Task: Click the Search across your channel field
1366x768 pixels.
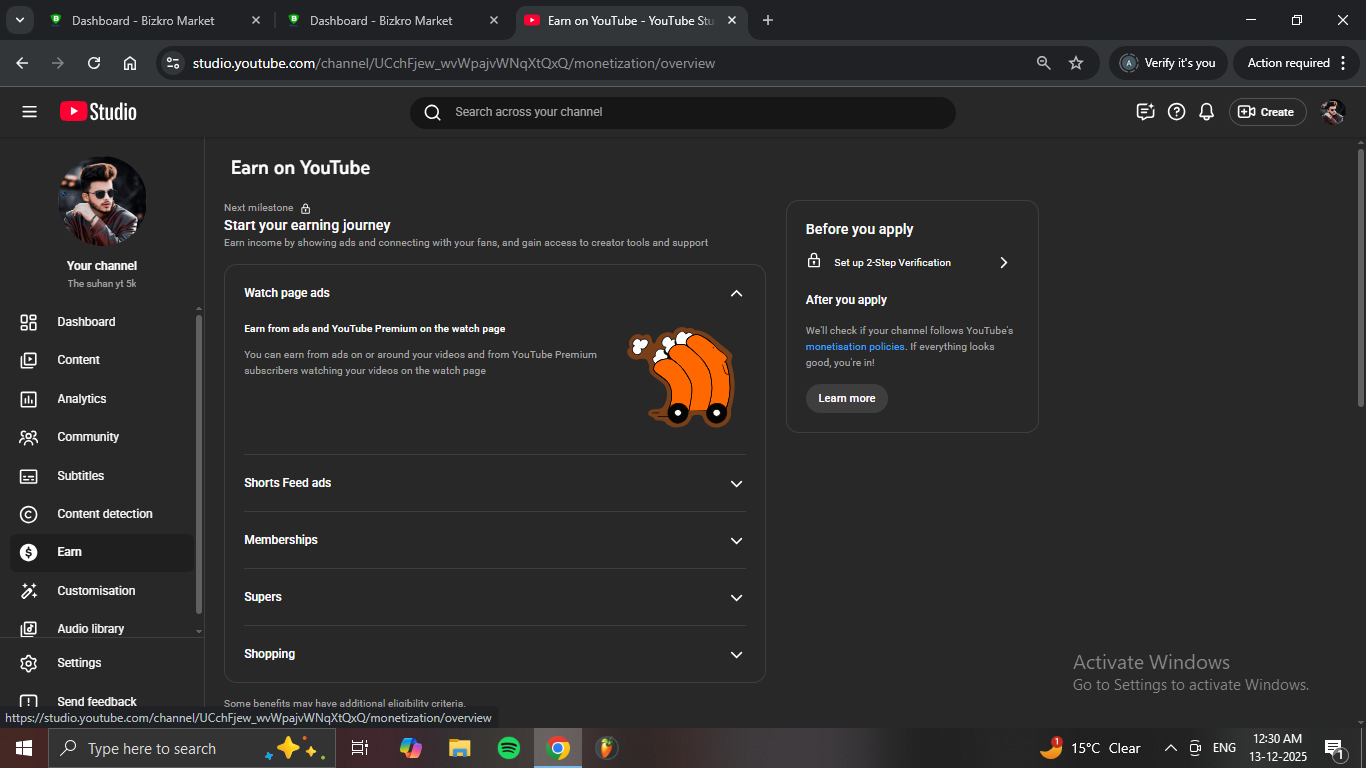Action: coord(690,112)
